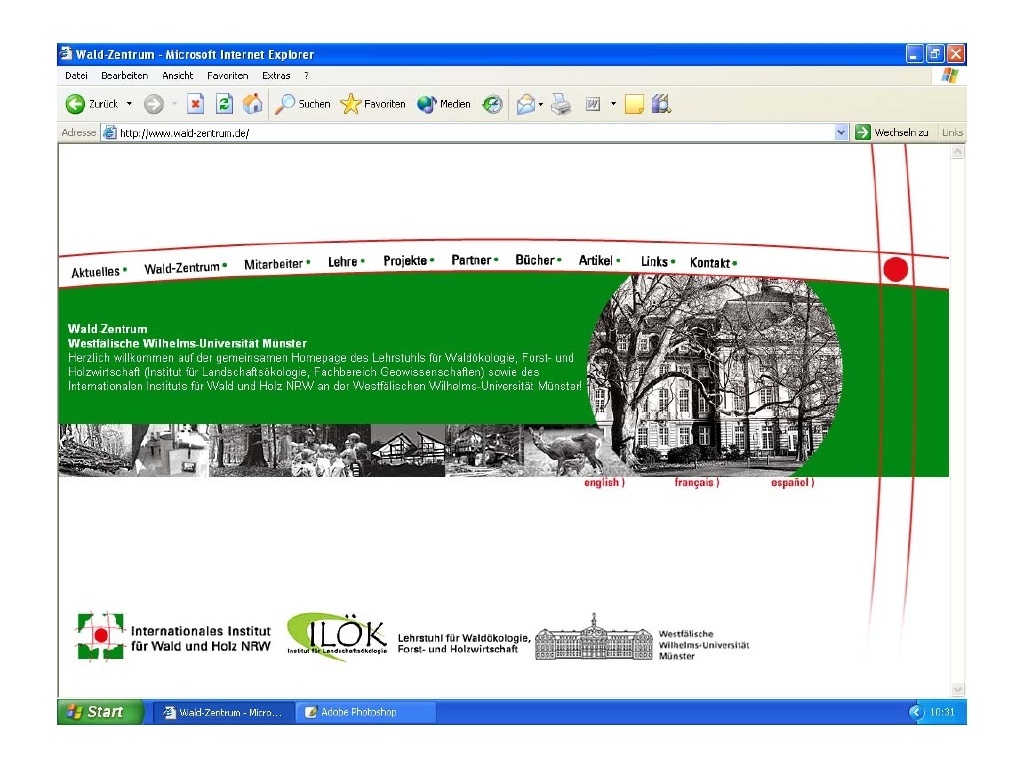The width and height of the screenshot is (1024, 768).
Task: Switch site language to english
Action: pyautogui.click(x=604, y=483)
